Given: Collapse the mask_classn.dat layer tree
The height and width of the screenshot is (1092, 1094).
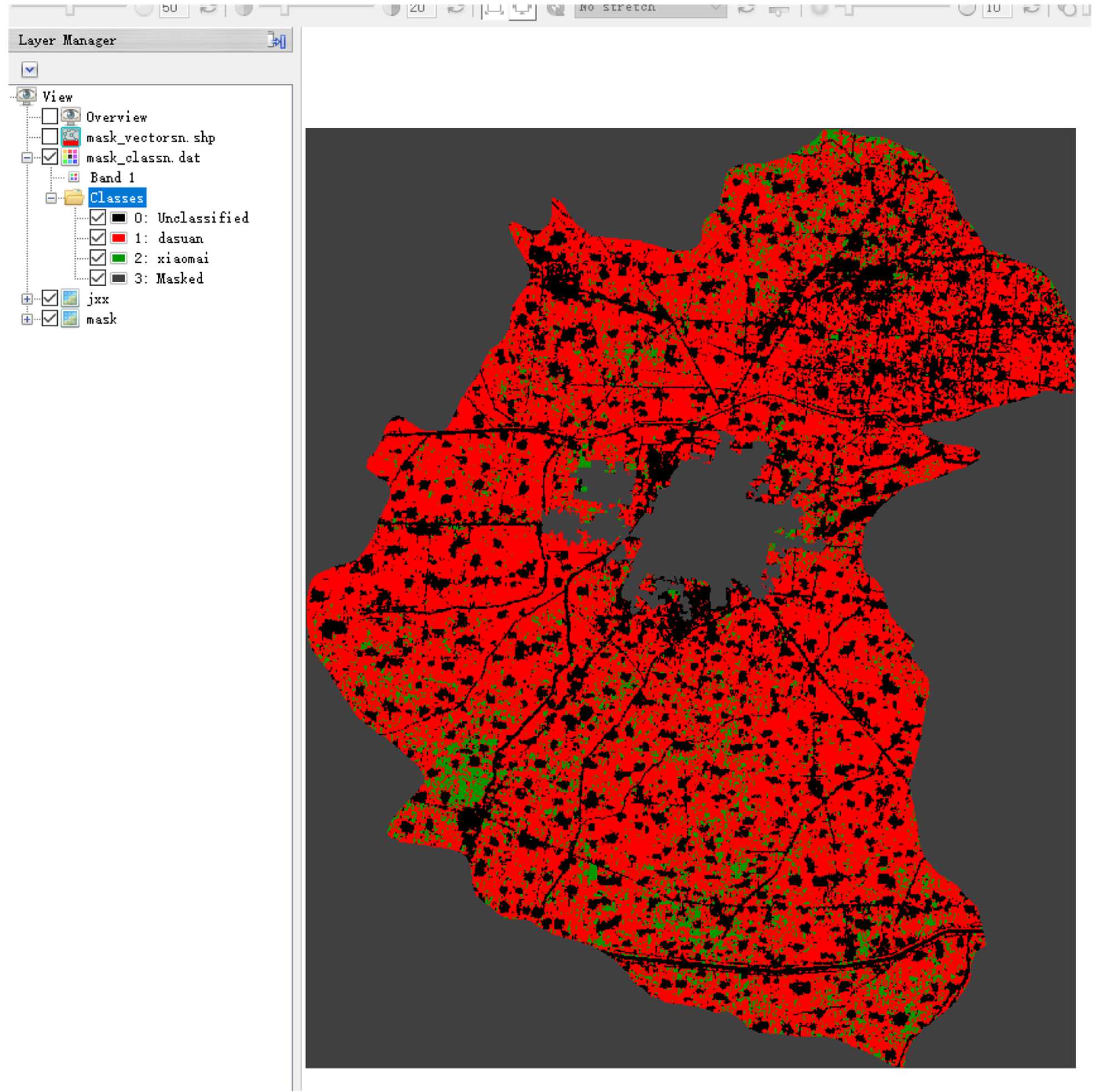Looking at the screenshot, I should pyautogui.click(x=27, y=157).
